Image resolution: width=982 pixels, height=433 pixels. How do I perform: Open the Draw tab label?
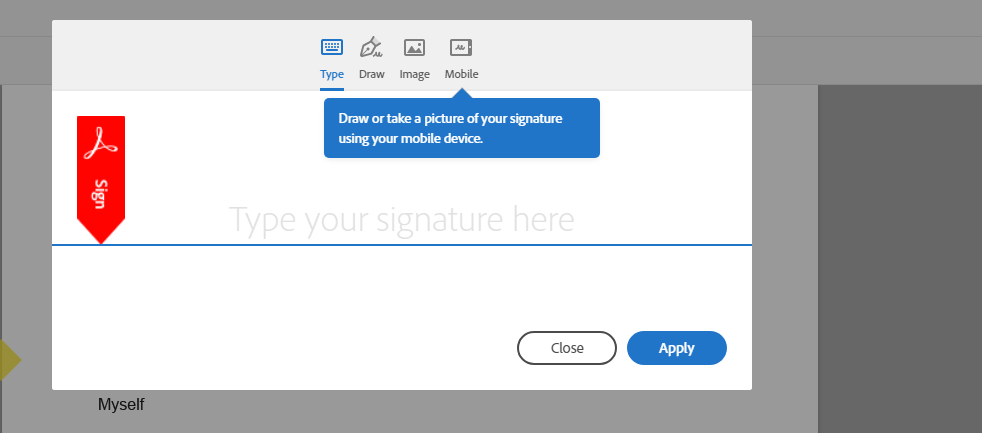click(372, 74)
